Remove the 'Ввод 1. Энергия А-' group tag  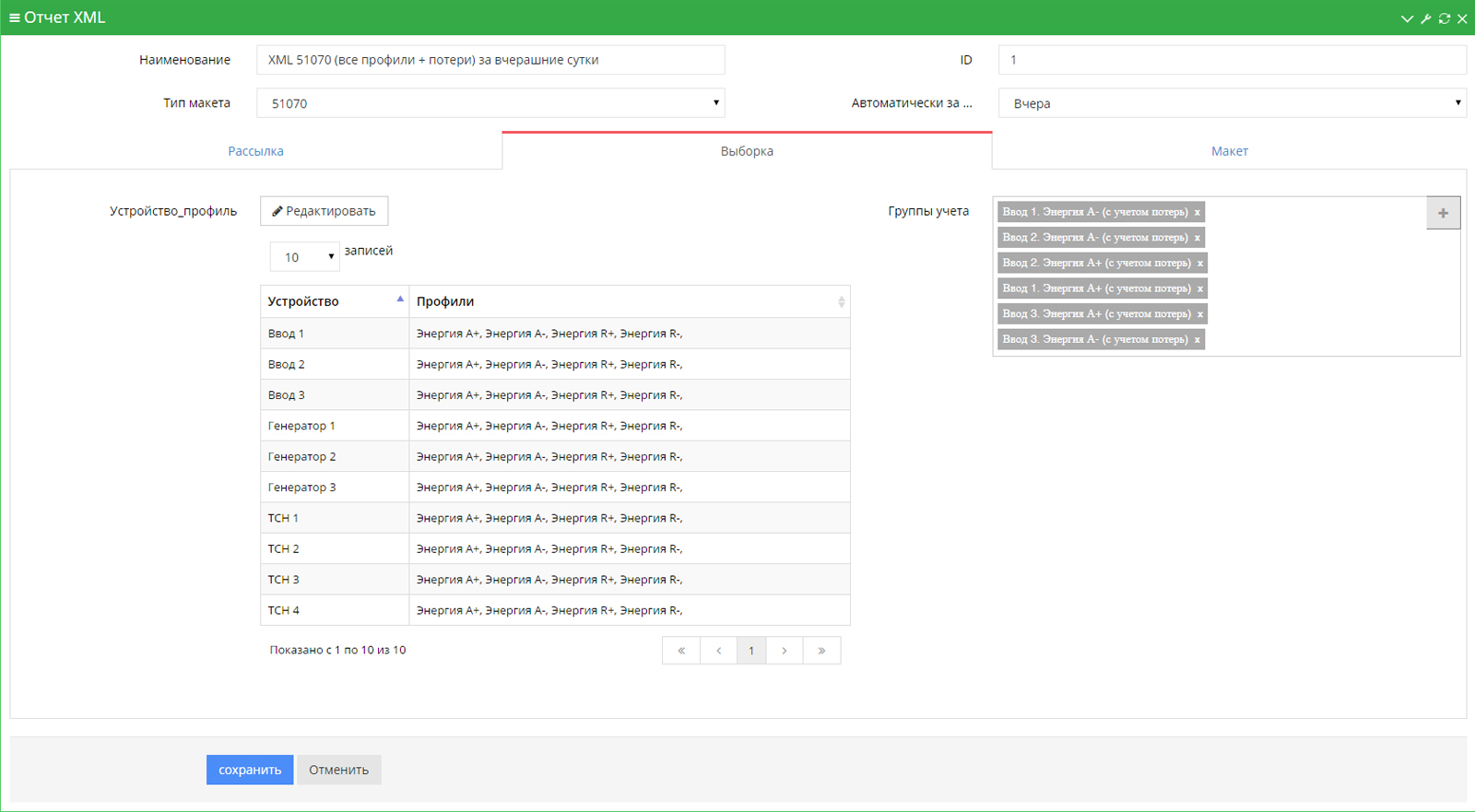click(1198, 212)
